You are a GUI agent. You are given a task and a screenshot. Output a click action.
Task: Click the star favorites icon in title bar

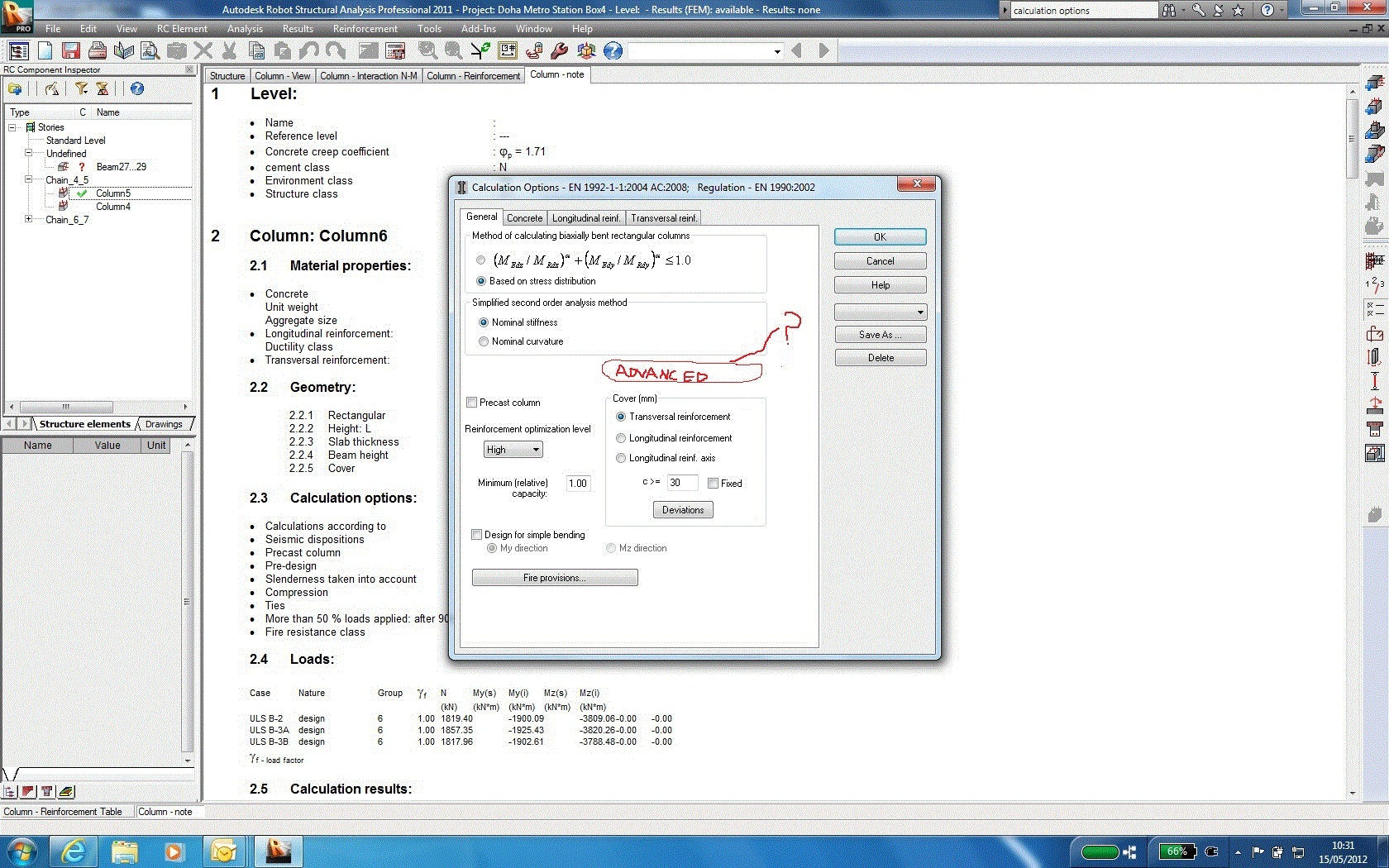pos(1238,10)
